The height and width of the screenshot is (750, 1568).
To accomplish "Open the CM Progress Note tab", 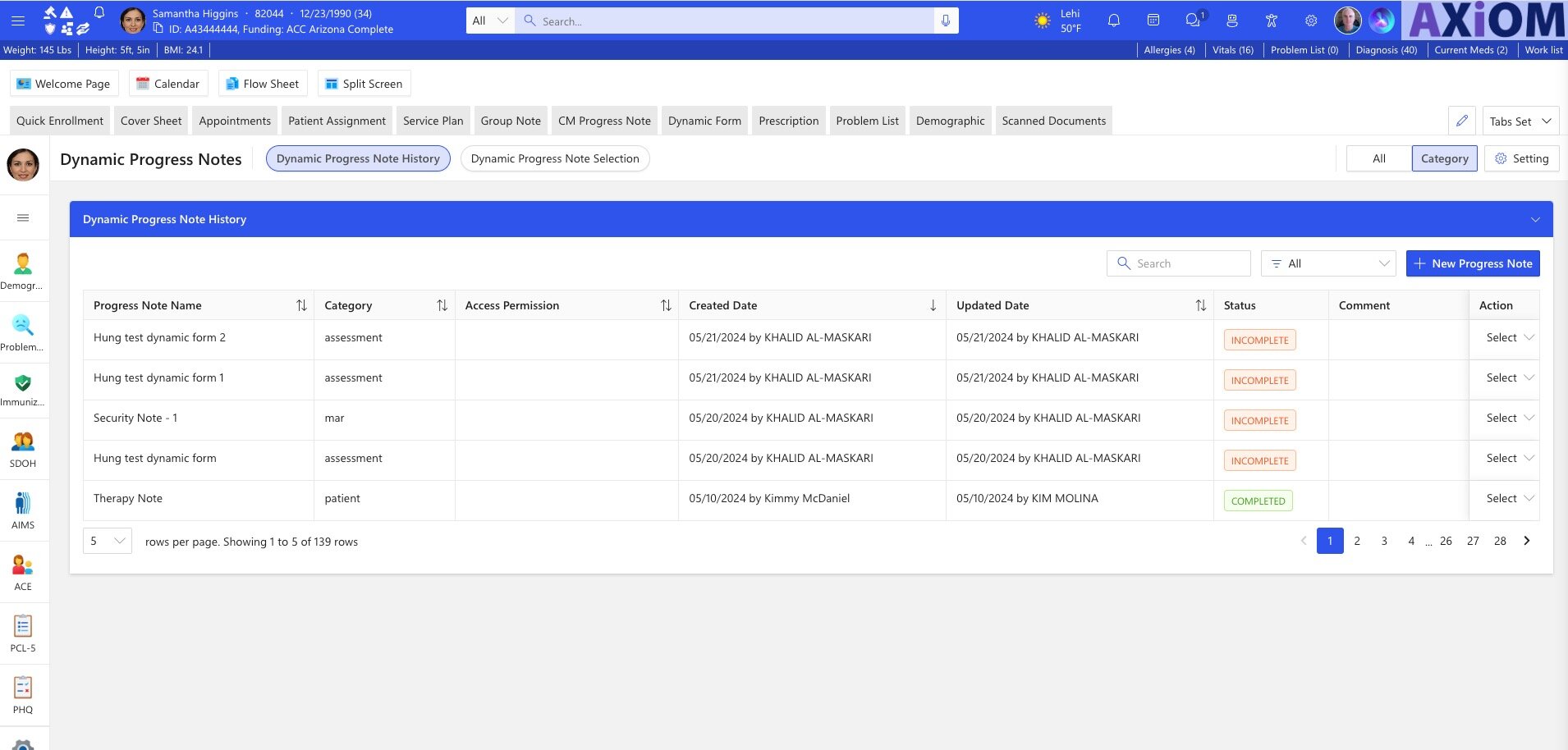I will click(604, 121).
